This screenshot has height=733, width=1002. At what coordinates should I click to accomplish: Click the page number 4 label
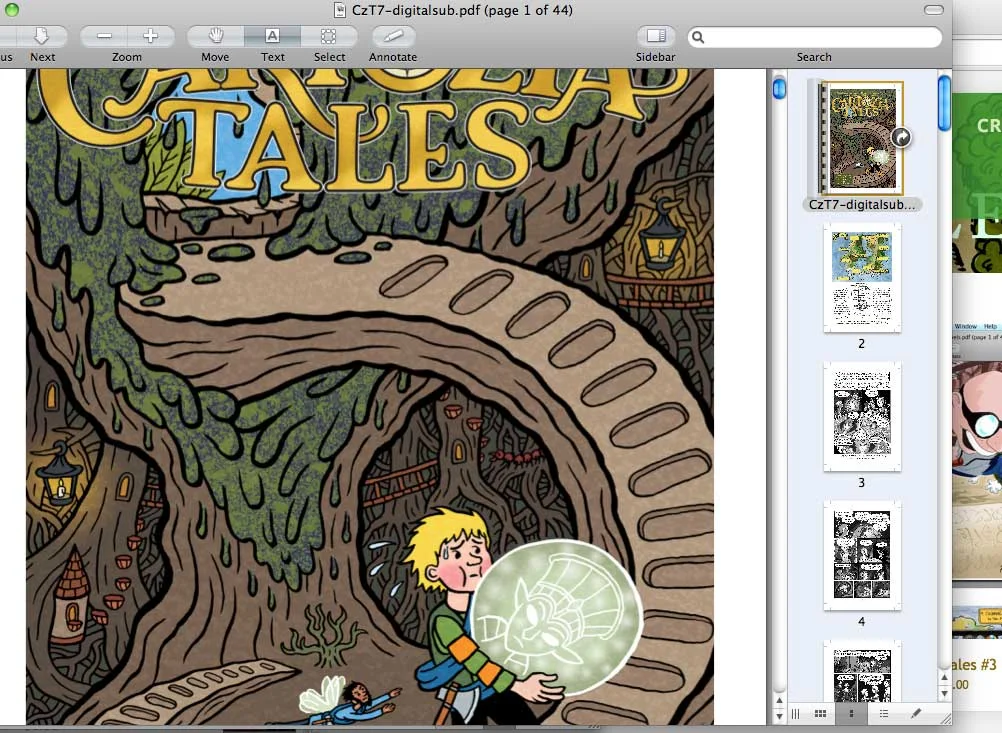tap(861, 621)
